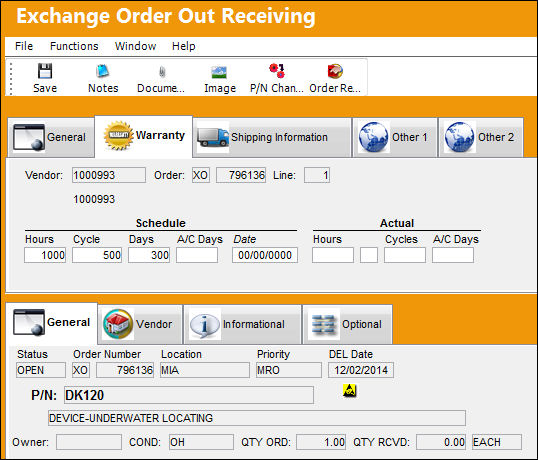Click the Order type XO field in header
The image size is (538, 460).
(x=201, y=175)
